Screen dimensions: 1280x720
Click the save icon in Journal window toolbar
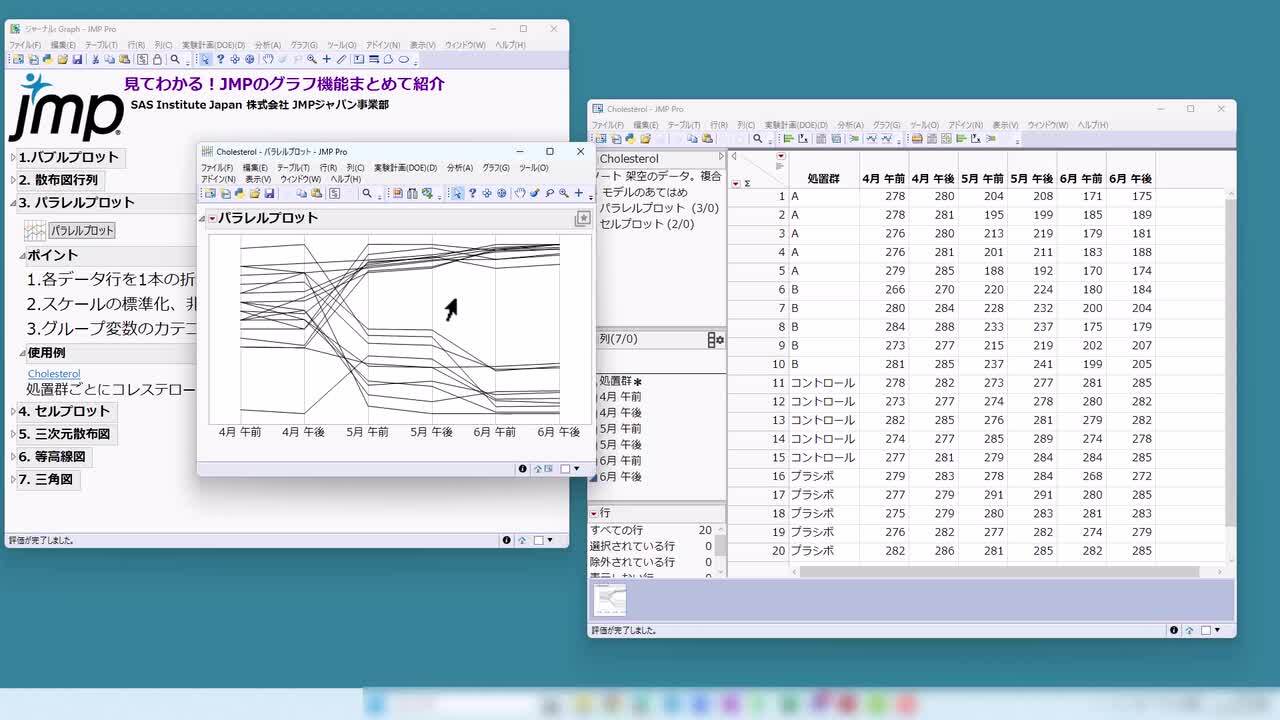click(77, 59)
